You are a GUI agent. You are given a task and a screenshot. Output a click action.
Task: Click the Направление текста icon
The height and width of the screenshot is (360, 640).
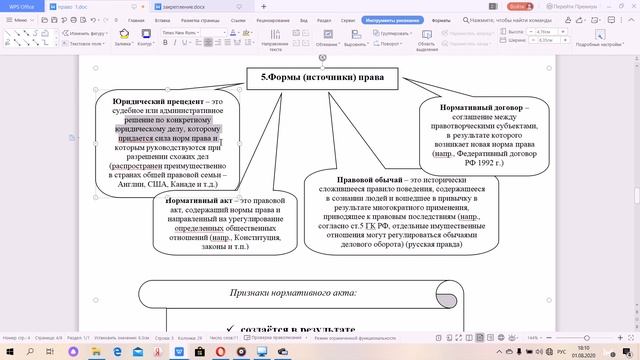click(x=276, y=34)
